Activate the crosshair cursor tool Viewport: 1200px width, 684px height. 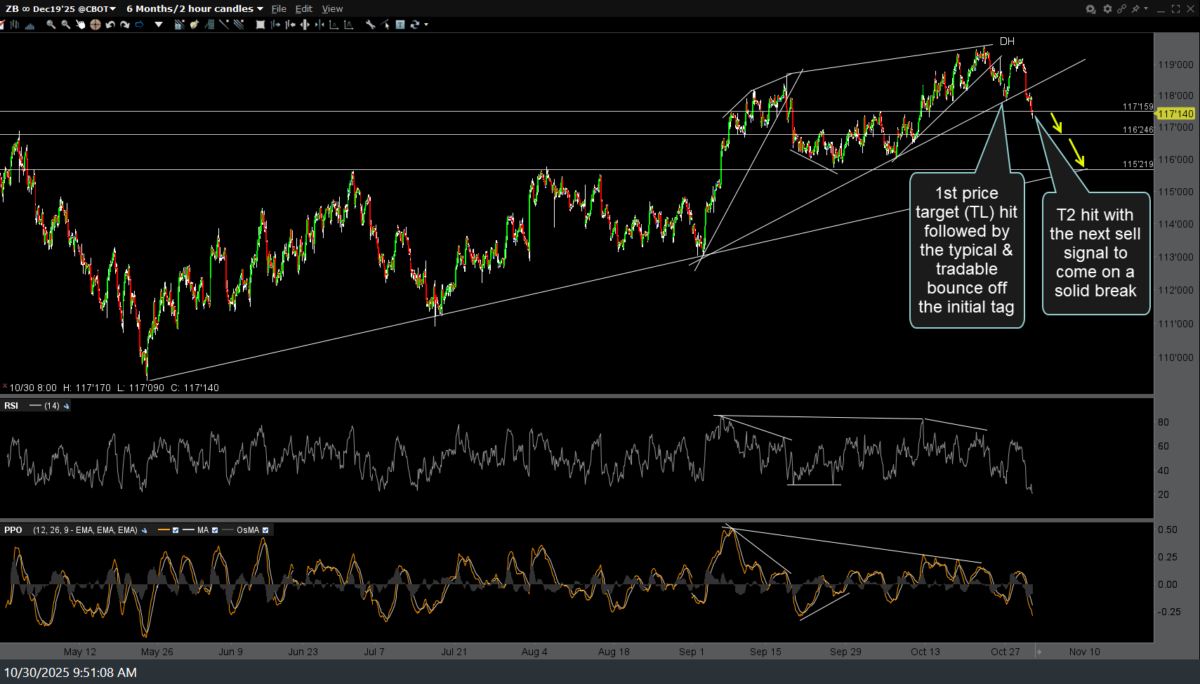click(95, 24)
